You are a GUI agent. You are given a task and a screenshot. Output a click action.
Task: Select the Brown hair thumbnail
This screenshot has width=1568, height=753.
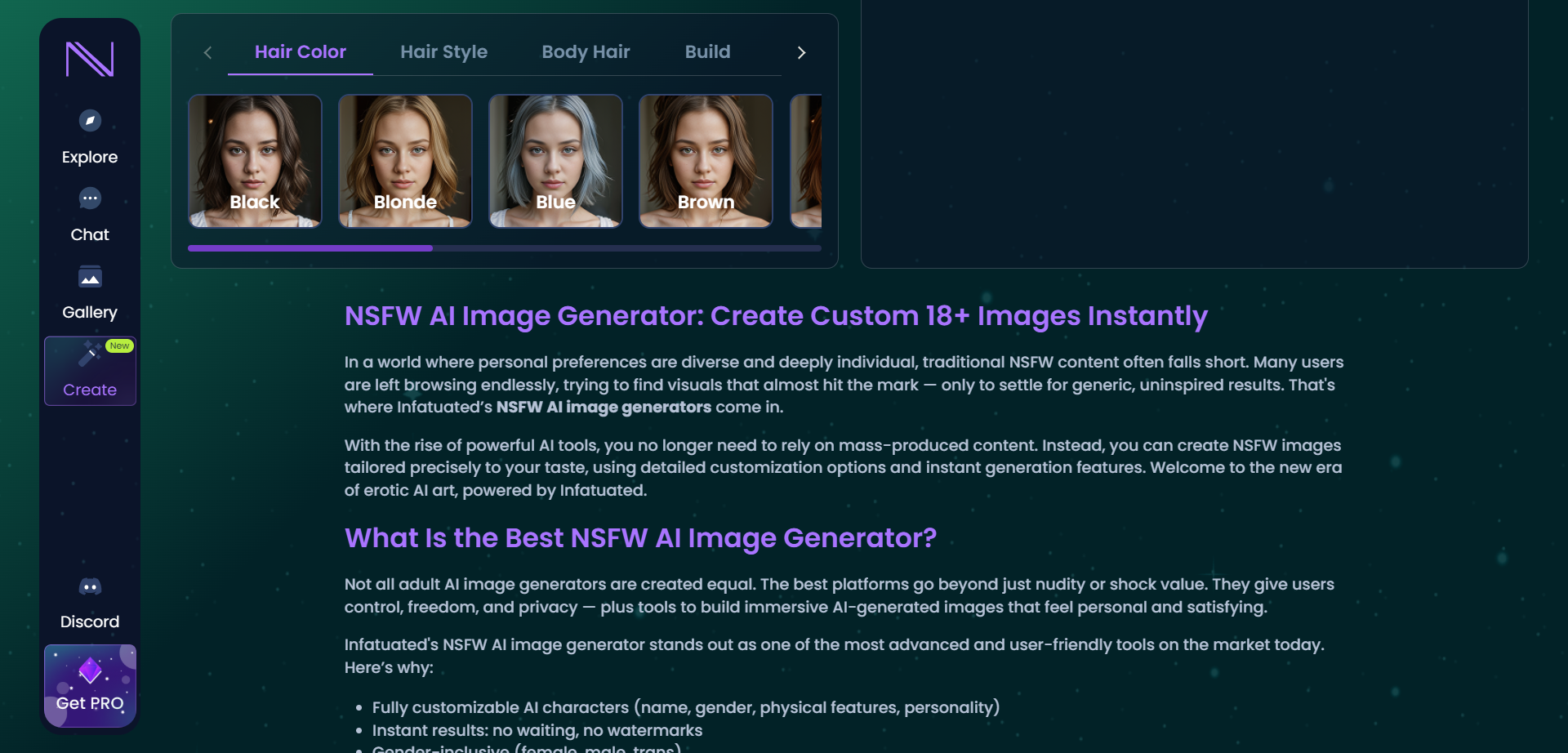pyautogui.click(x=705, y=160)
